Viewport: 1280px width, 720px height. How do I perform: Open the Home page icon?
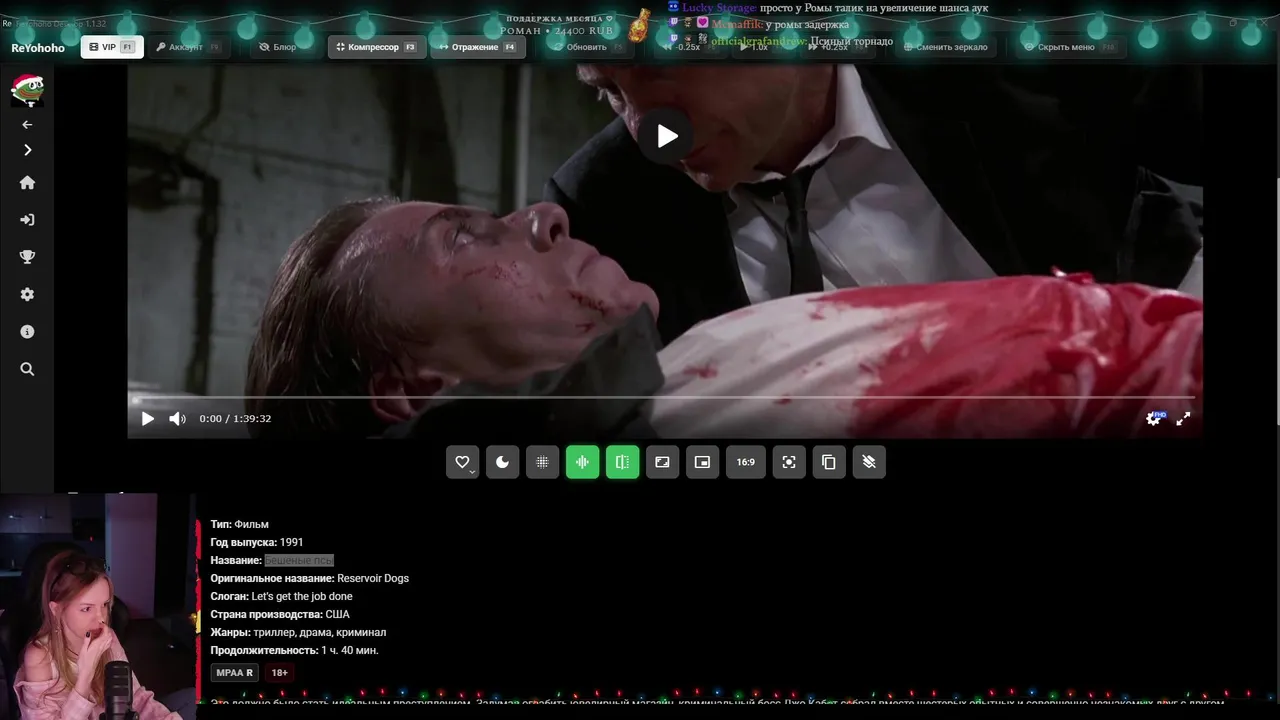point(27,183)
